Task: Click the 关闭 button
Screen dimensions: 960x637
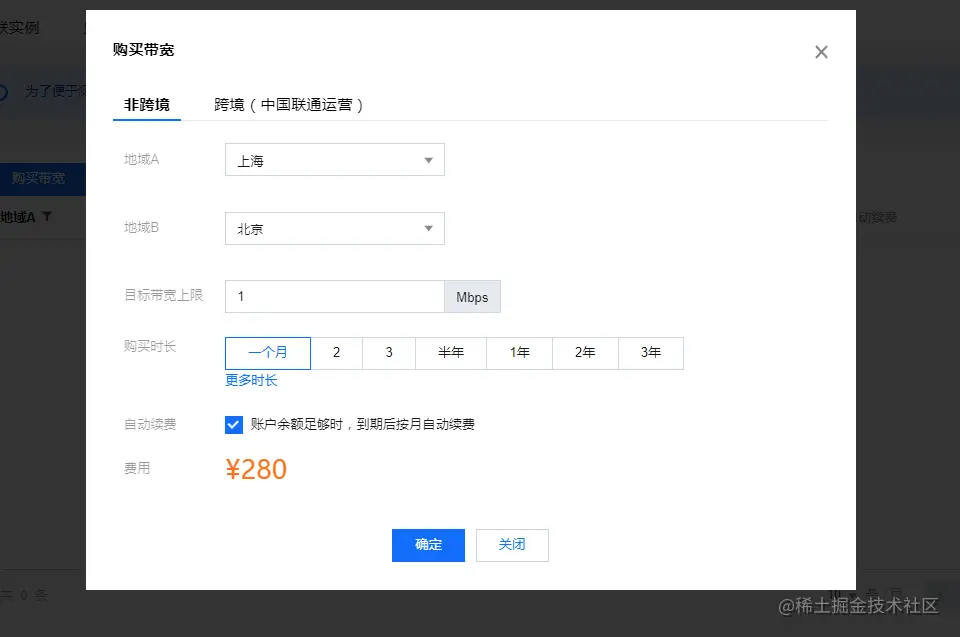Action: click(x=512, y=545)
